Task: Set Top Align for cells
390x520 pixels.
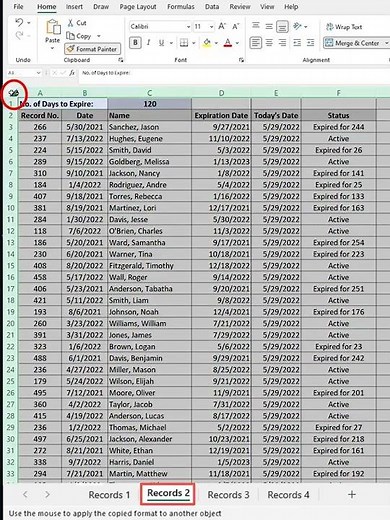Action: (256, 26)
